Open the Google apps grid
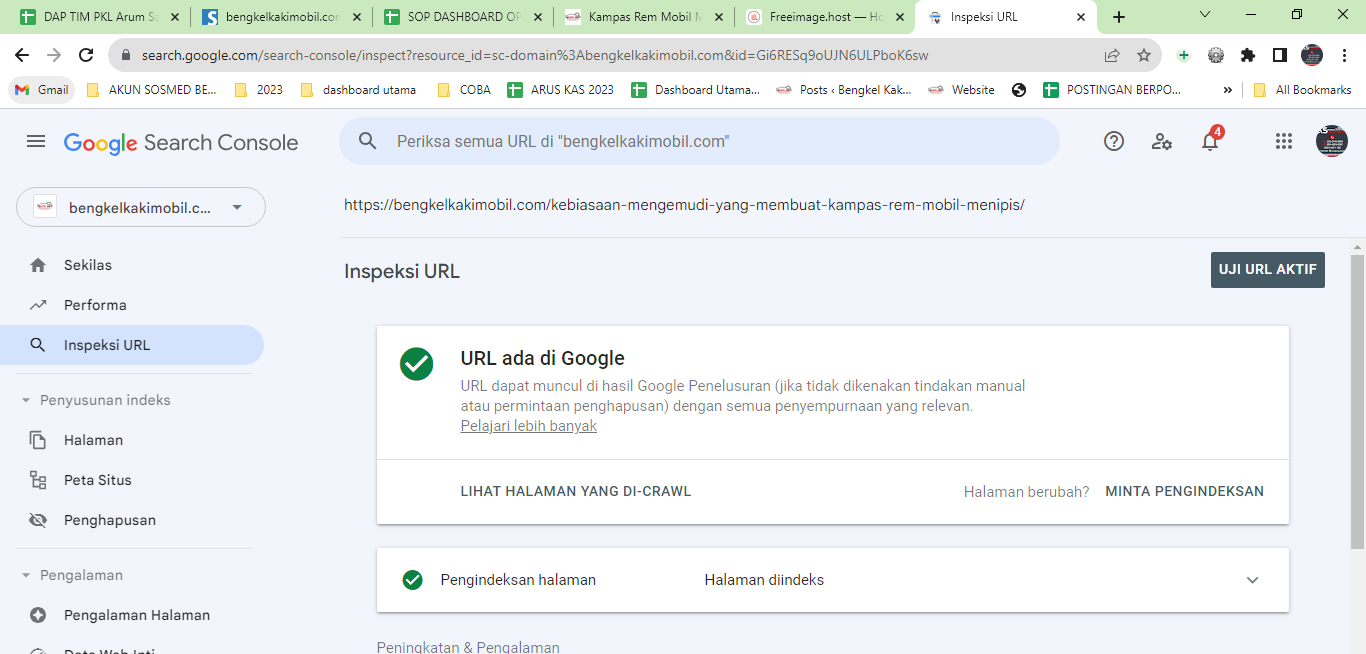1366x654 pixels. click(x=1284, y=141)
